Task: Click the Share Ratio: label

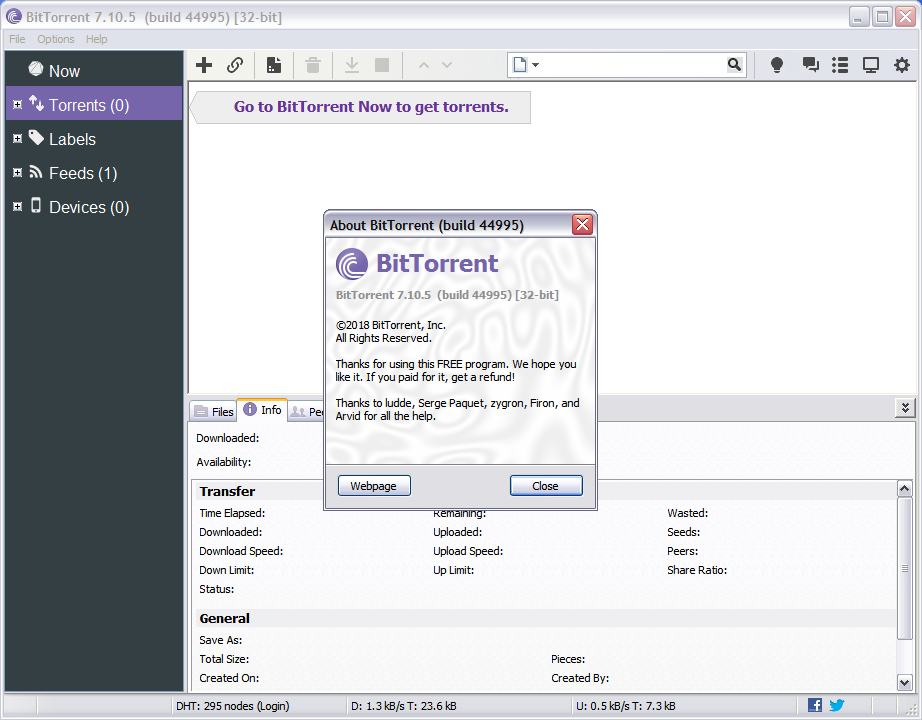Action: coord(697,570)
